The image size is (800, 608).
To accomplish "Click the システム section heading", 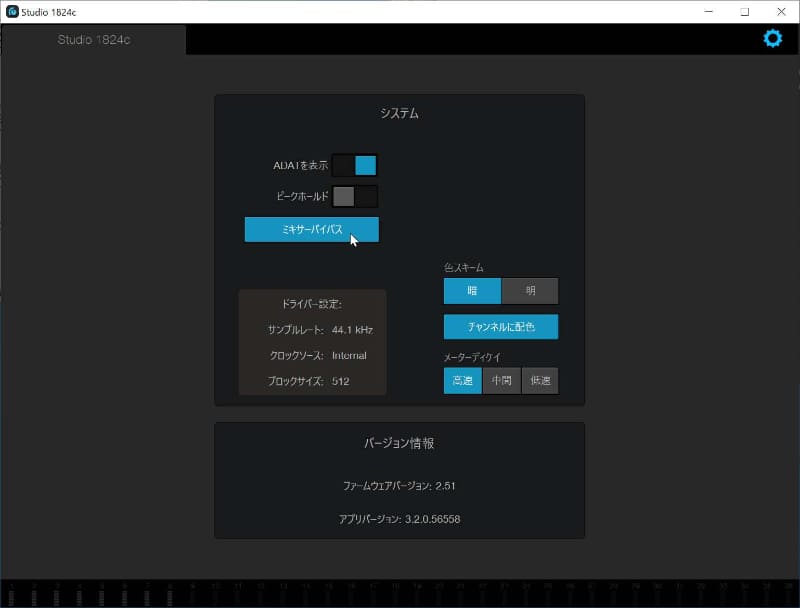I will click(x=399, y=113).
